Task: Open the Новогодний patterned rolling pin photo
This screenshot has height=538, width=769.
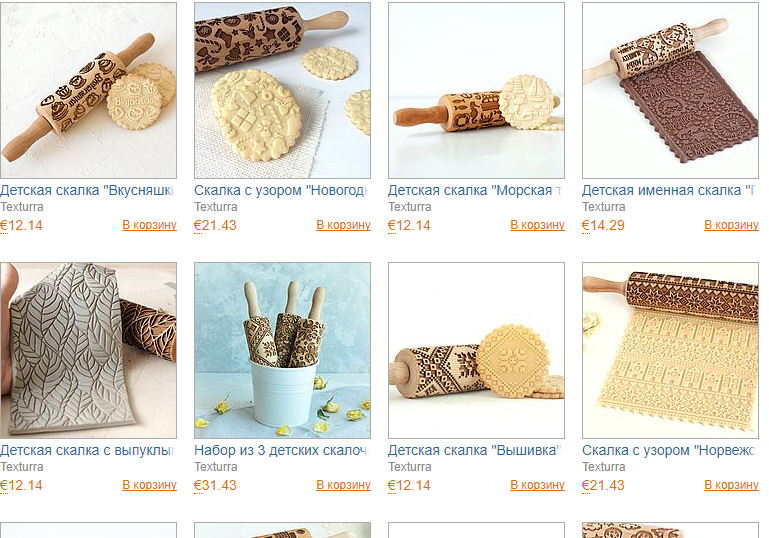Action: pos(282,90)
